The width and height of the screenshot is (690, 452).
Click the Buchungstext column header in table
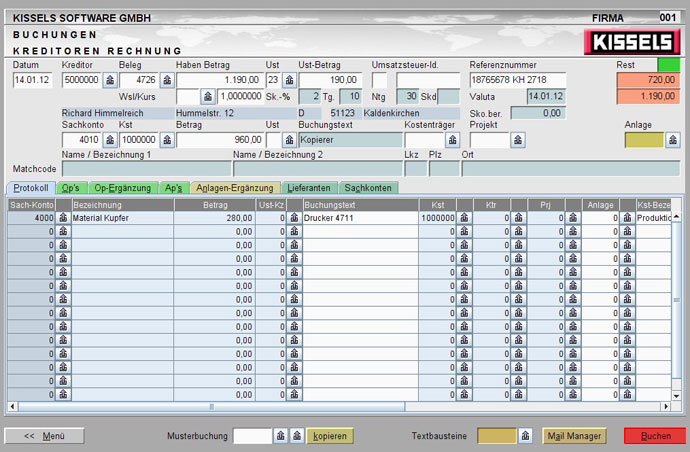coord(360,205)
